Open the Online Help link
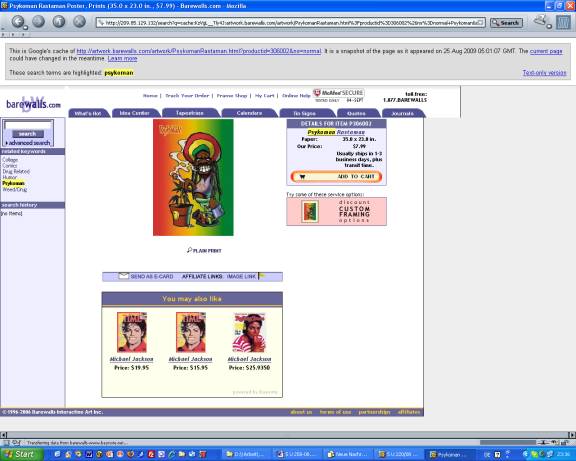 click(x=296, y=96)
